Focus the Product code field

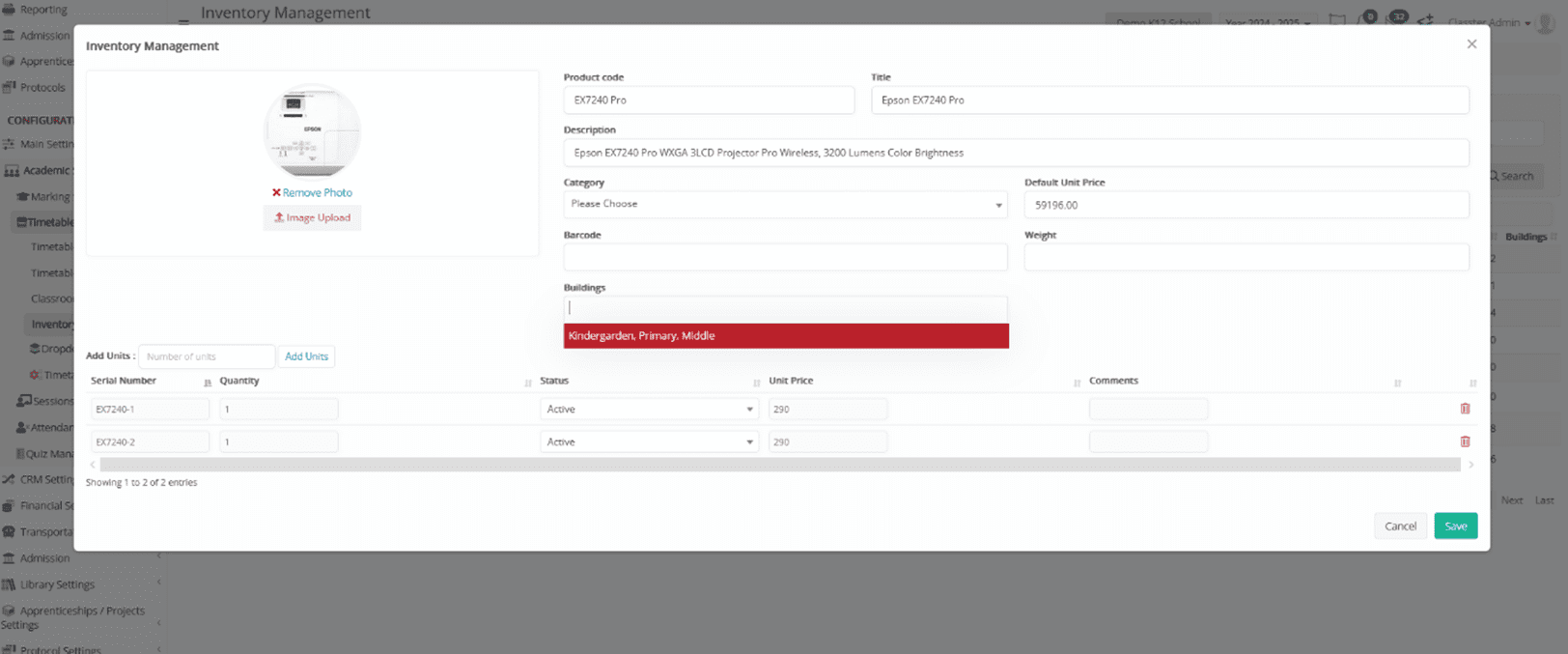[x=709, y=100]
